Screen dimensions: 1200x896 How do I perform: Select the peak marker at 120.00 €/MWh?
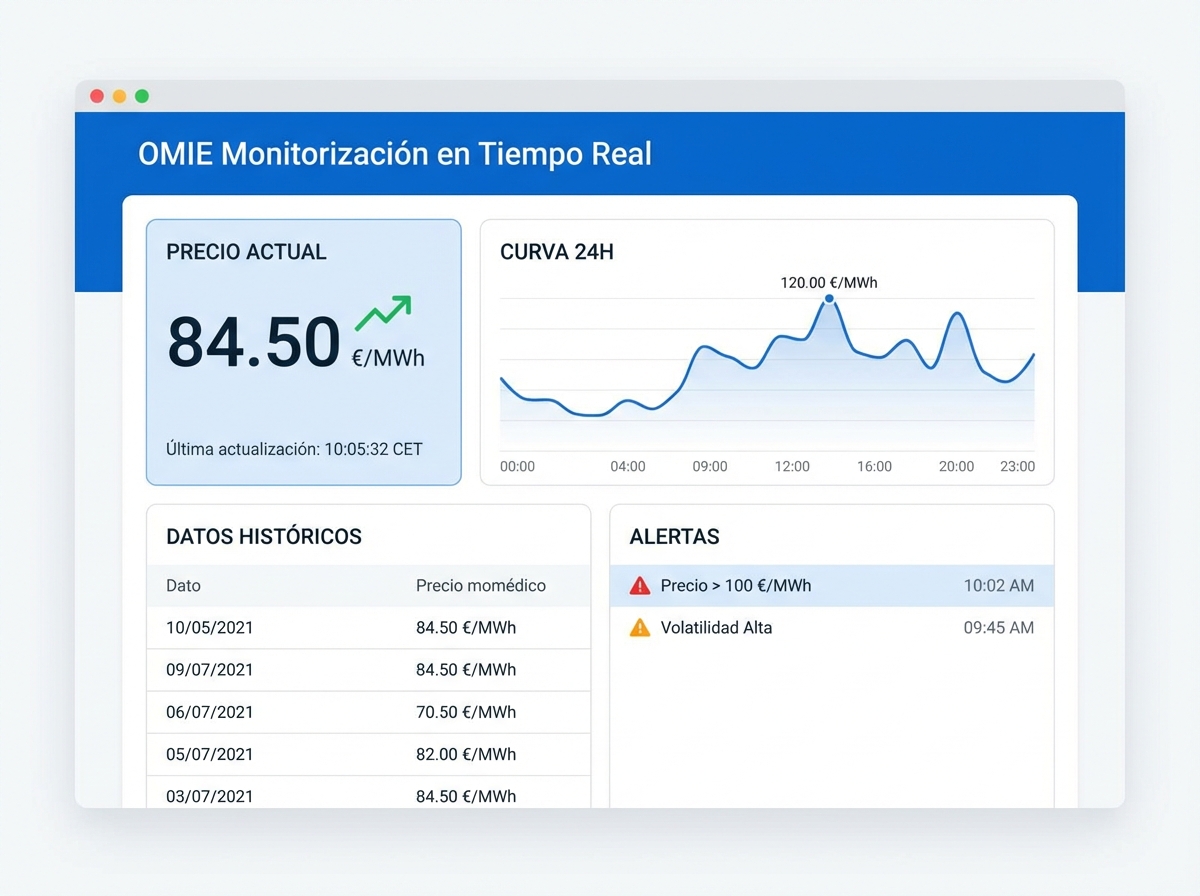[x=831, y=298]
